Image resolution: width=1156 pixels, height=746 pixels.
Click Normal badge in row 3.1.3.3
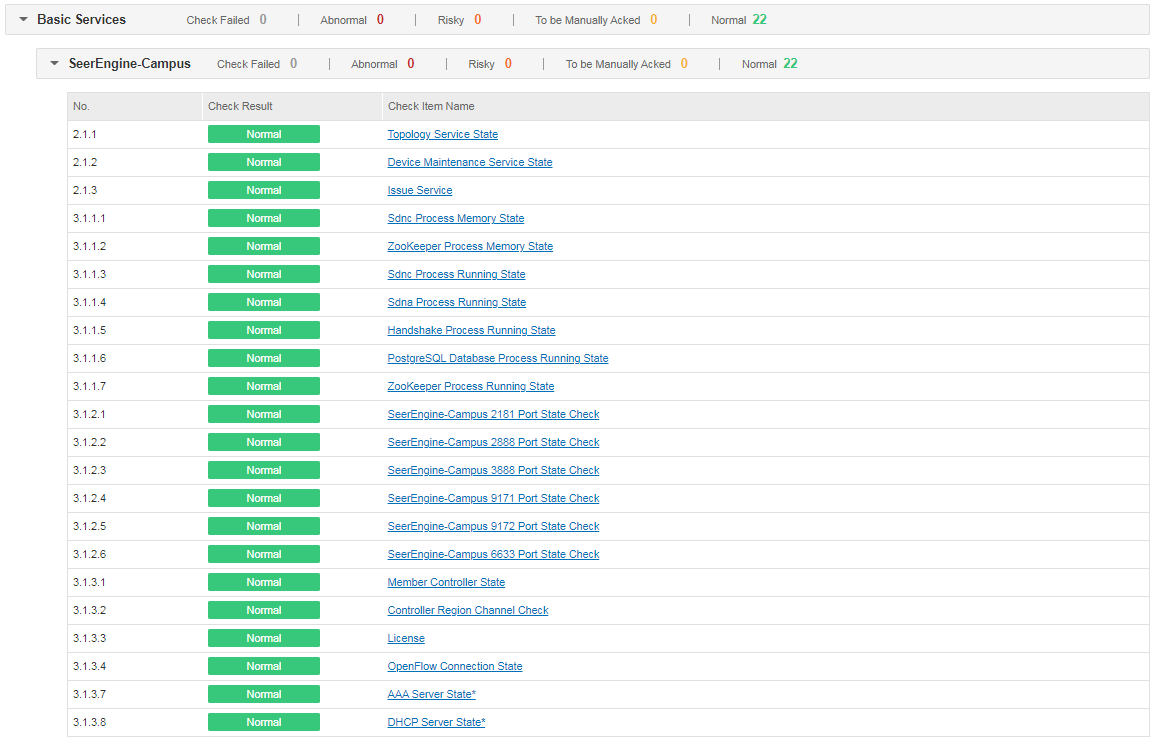(264, 638)
